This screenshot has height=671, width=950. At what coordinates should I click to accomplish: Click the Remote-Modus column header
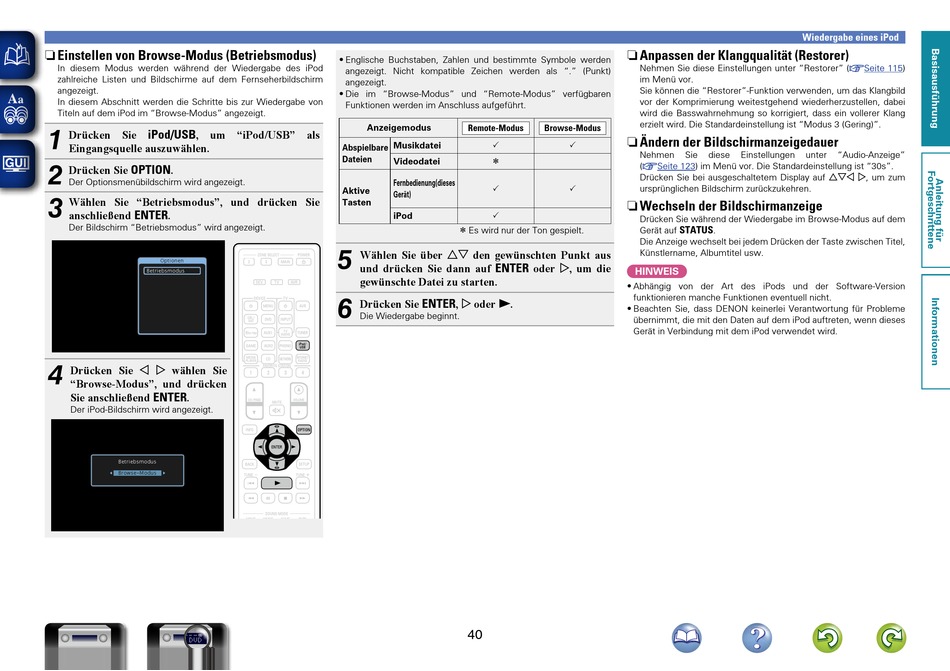pos(496,128)
